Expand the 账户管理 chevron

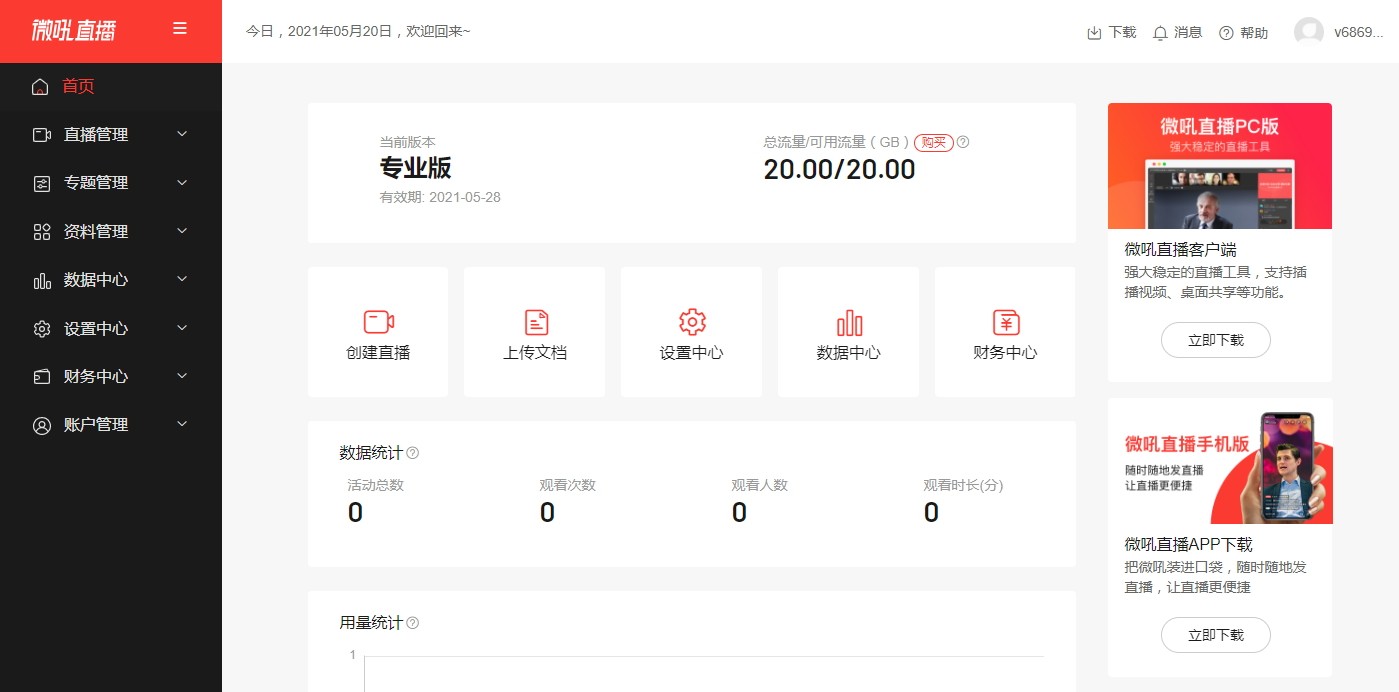(x=182, y=424)
